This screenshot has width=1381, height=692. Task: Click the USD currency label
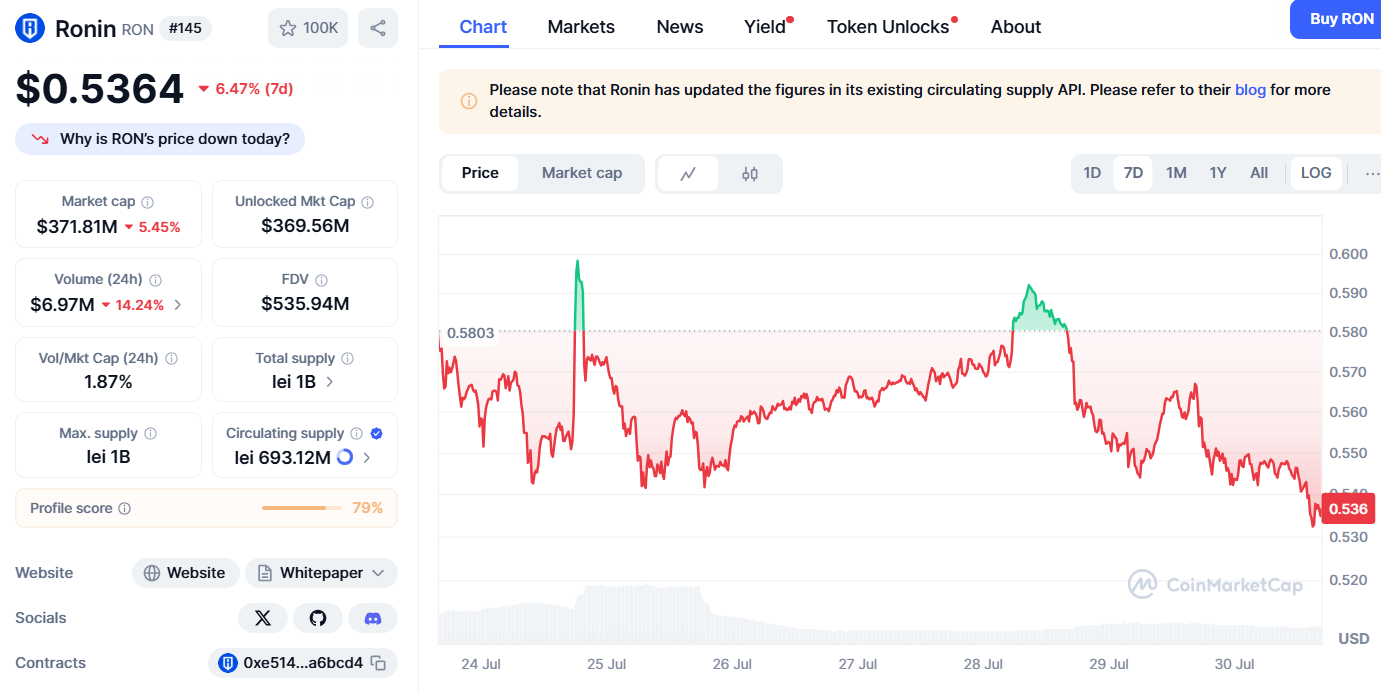[1354, 638]
